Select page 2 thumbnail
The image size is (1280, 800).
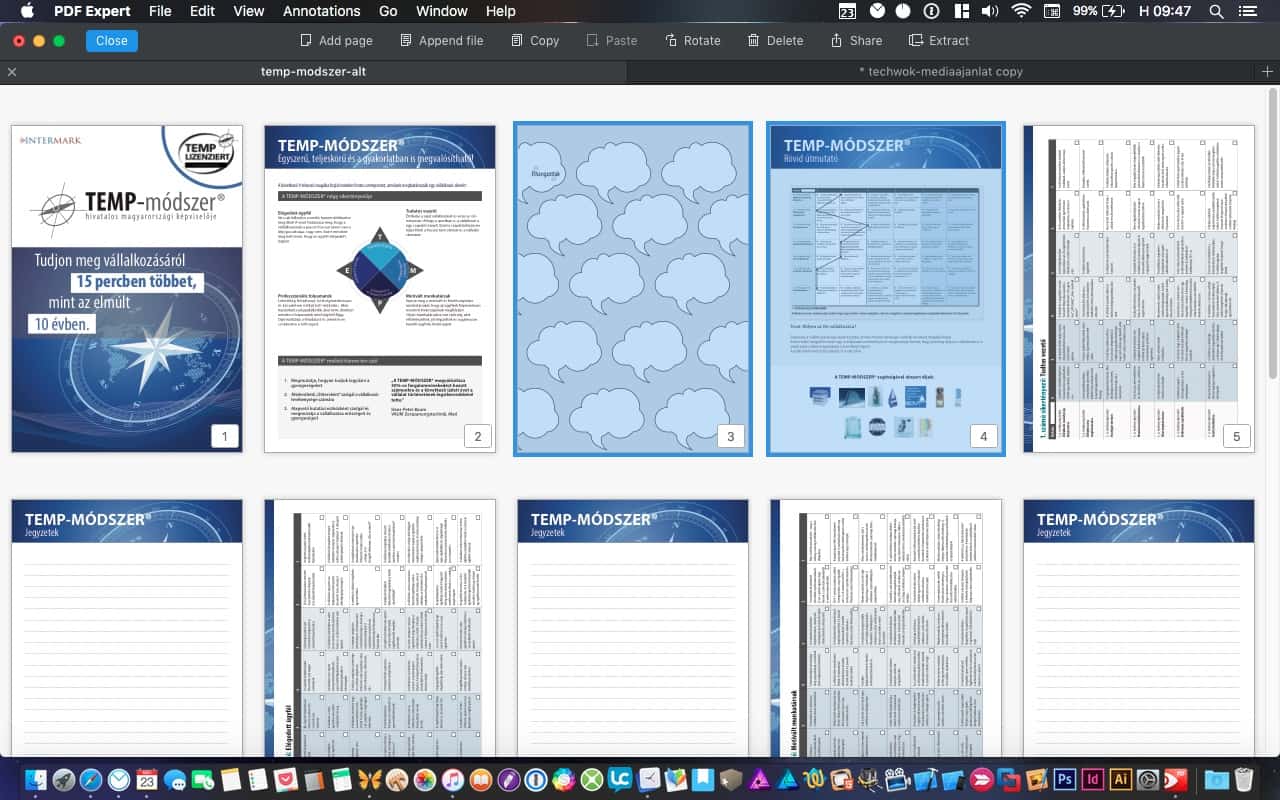click(380, 289)
